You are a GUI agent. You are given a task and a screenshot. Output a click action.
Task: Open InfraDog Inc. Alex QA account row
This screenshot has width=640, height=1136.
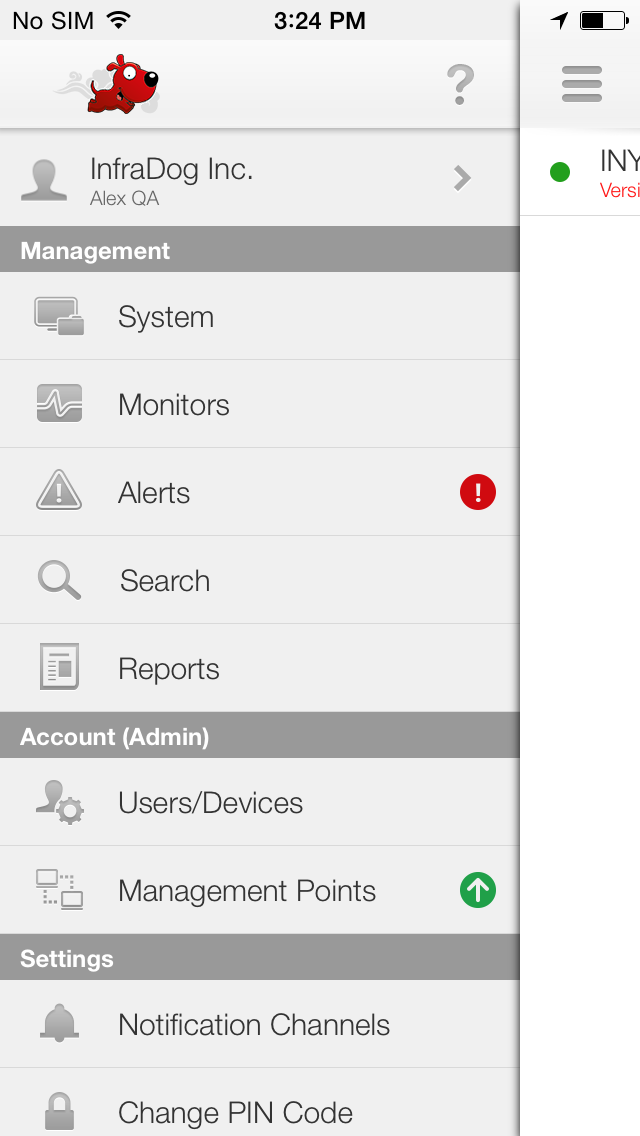pyautogui.click(x=259, y=178)
